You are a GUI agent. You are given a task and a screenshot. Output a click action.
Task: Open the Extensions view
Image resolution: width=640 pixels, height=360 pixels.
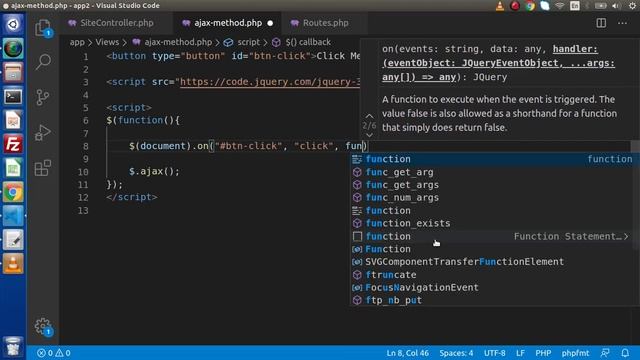coord(43,167)
